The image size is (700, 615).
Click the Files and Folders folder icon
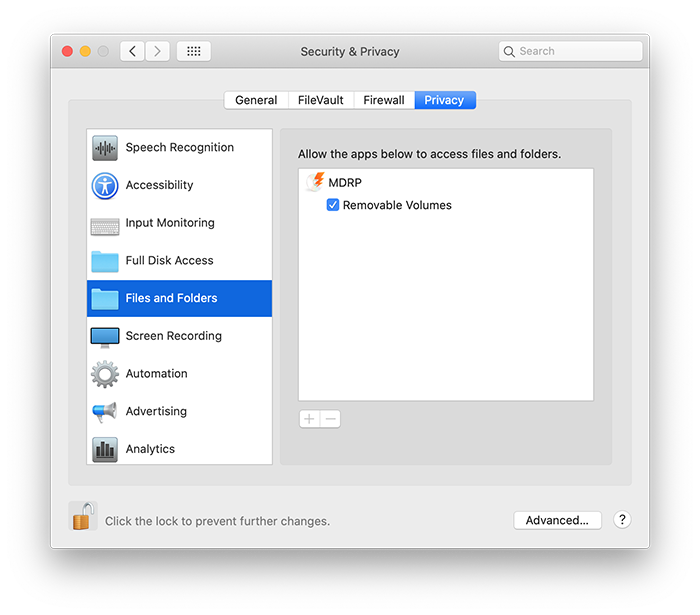105,299
